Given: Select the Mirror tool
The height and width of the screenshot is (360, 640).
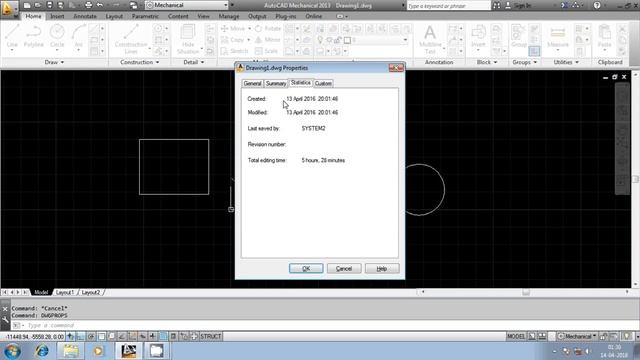Looking at the screenshot, I should (x=268, y=40).
